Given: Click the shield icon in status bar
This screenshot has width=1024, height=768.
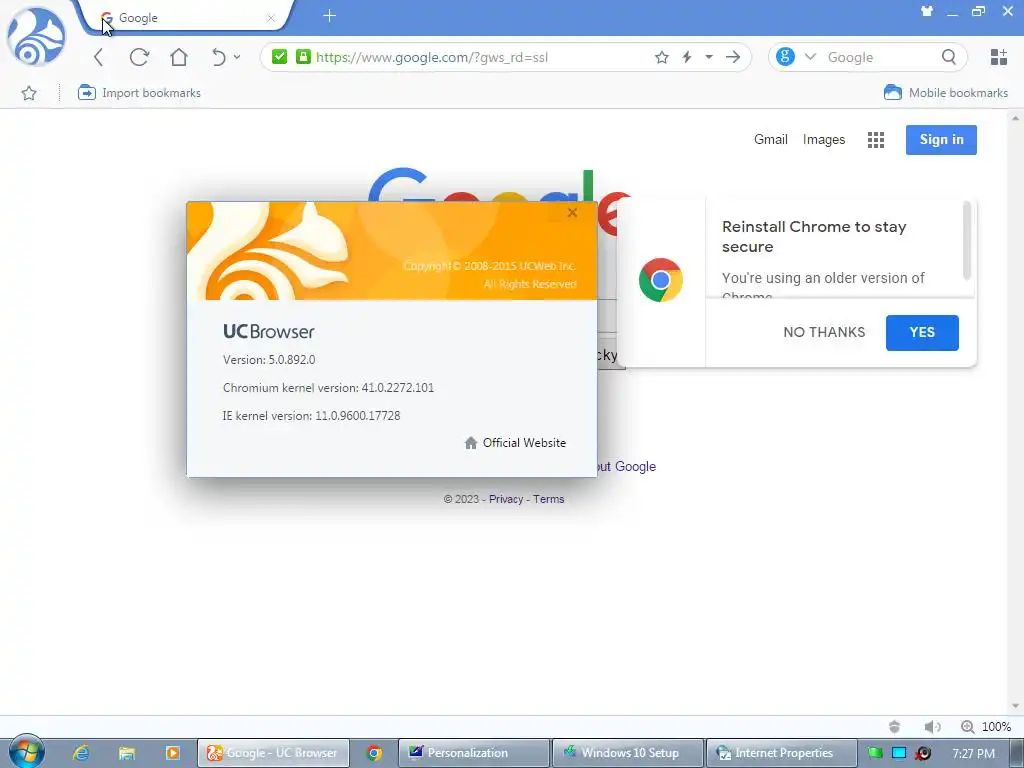Looking at the screenshot, I should click(x=895, y=726).
